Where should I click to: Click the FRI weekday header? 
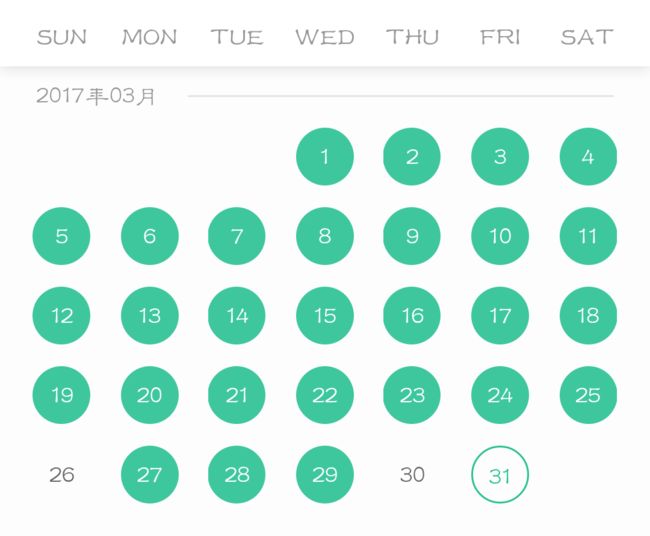[x=500, y=37]
